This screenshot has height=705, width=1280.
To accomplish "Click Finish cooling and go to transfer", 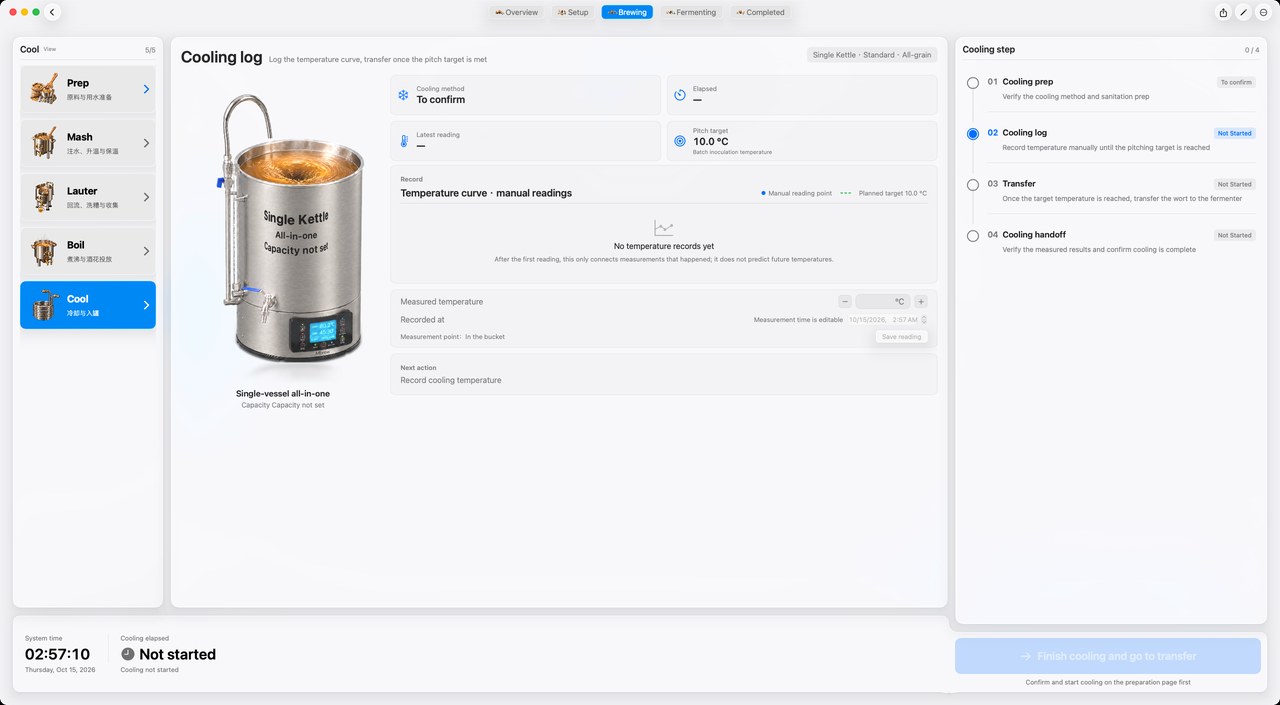I will coord(1107,656).
